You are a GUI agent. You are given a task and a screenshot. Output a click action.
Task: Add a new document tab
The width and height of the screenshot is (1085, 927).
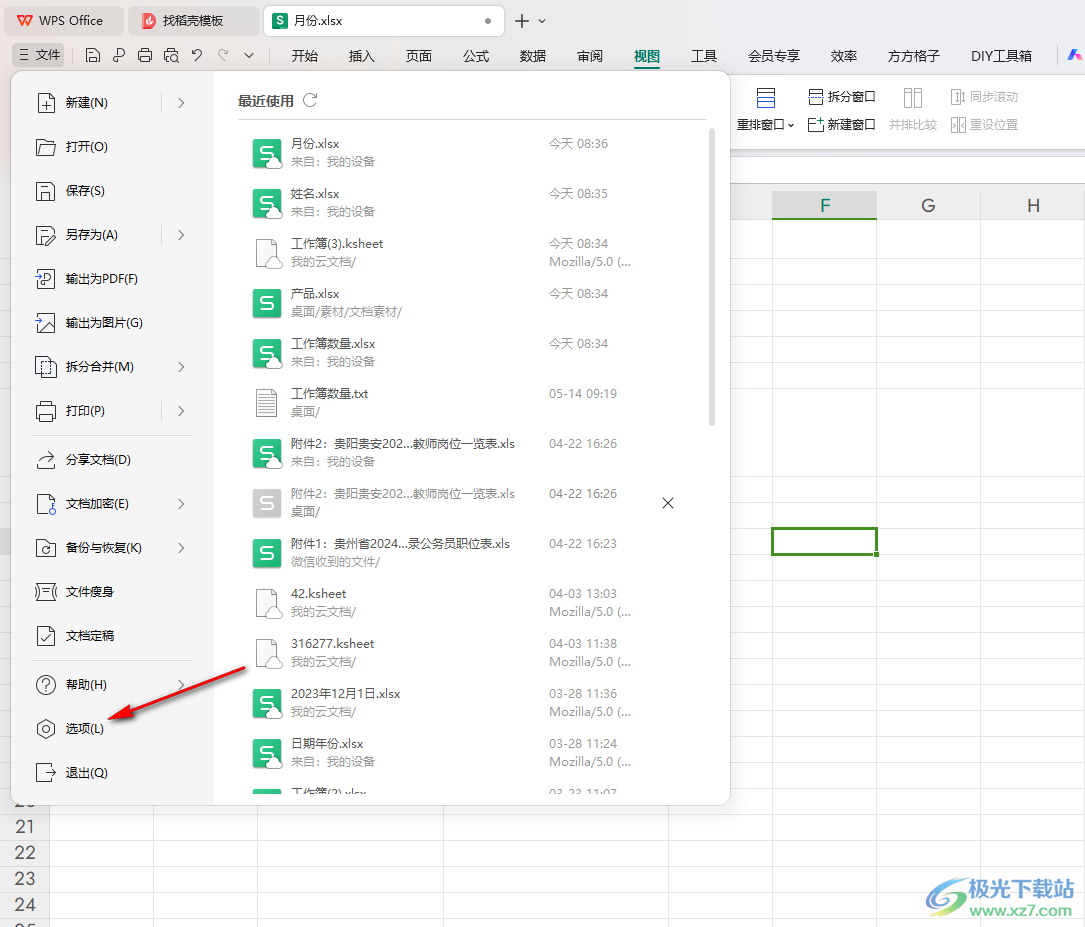[x=522, y=21]
